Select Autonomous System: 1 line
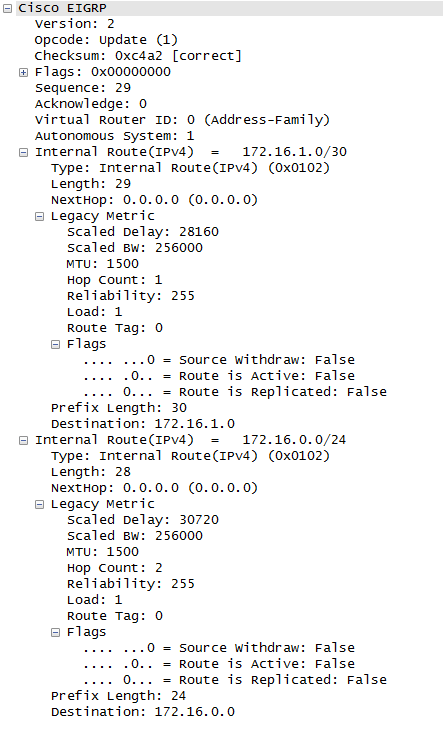Screen dimensions: 443x730 (x=114, y=136)
